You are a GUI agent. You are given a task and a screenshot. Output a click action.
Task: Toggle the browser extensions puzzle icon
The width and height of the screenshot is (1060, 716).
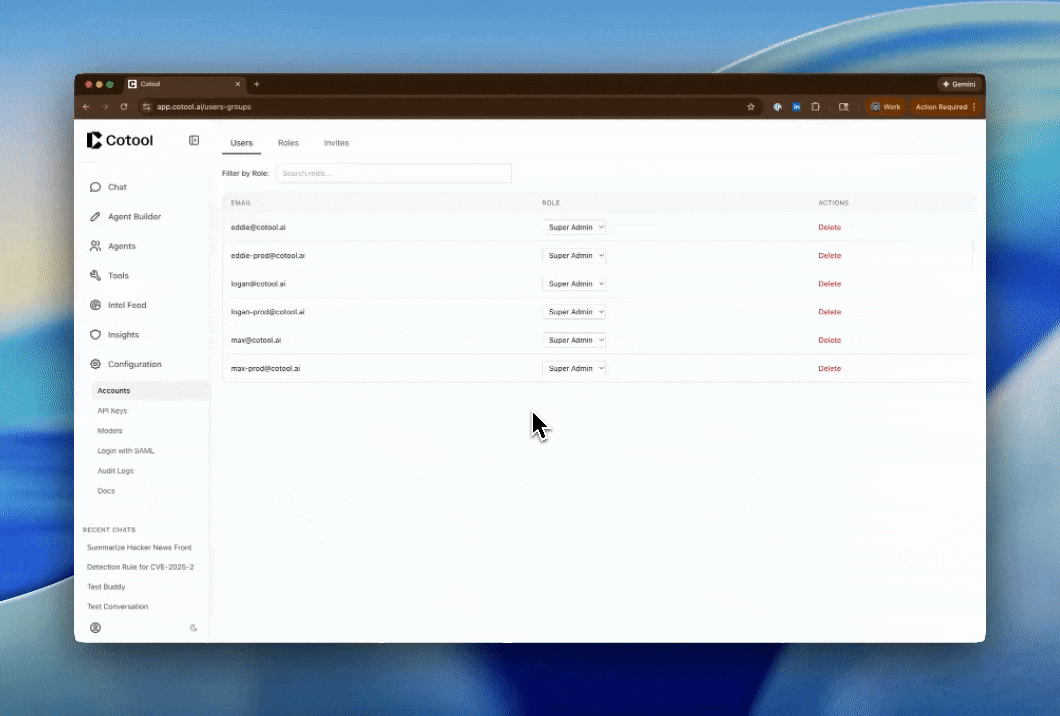coord(815,107)
